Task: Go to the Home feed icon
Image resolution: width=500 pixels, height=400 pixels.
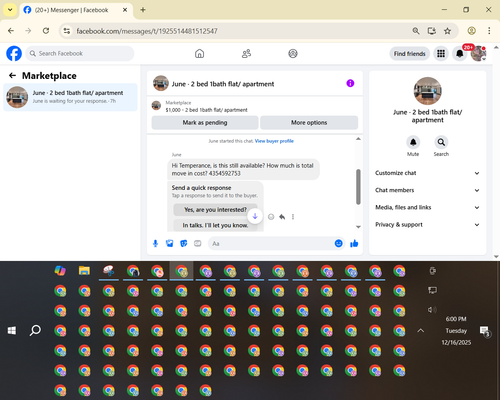Action: click(199, 53)
